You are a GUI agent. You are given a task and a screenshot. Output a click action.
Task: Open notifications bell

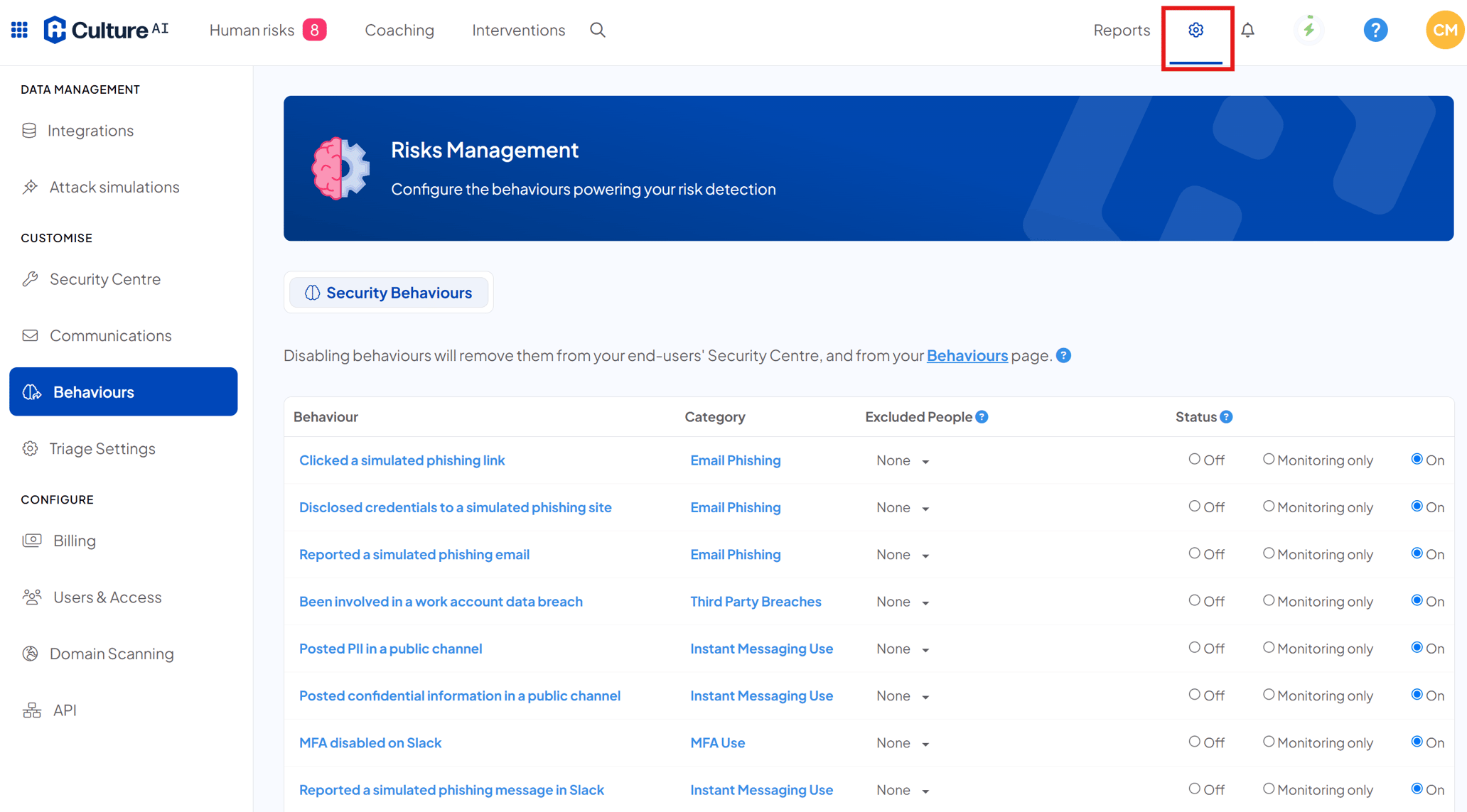1248,29
